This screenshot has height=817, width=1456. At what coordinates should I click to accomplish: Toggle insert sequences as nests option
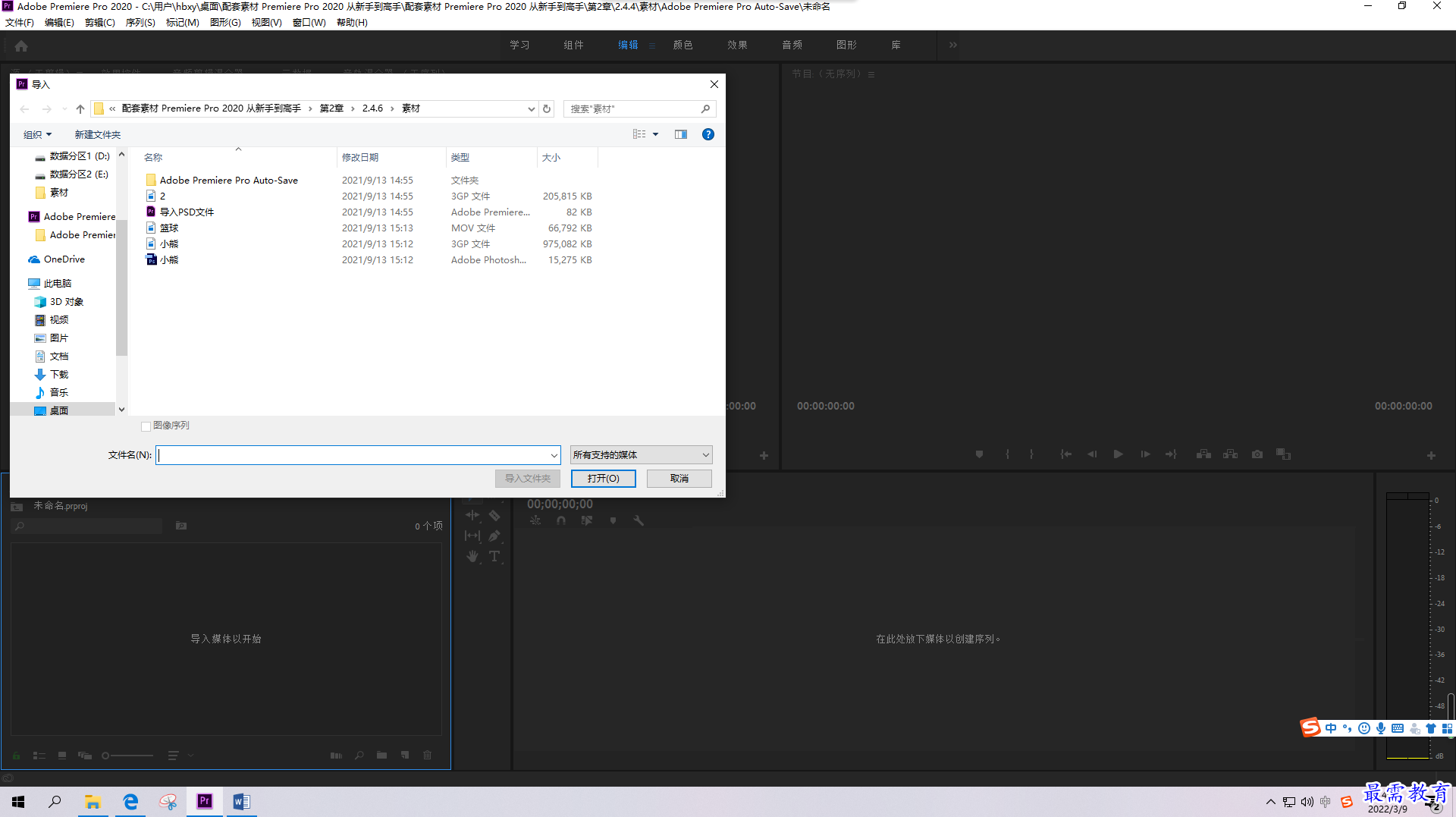coord(535,520)
